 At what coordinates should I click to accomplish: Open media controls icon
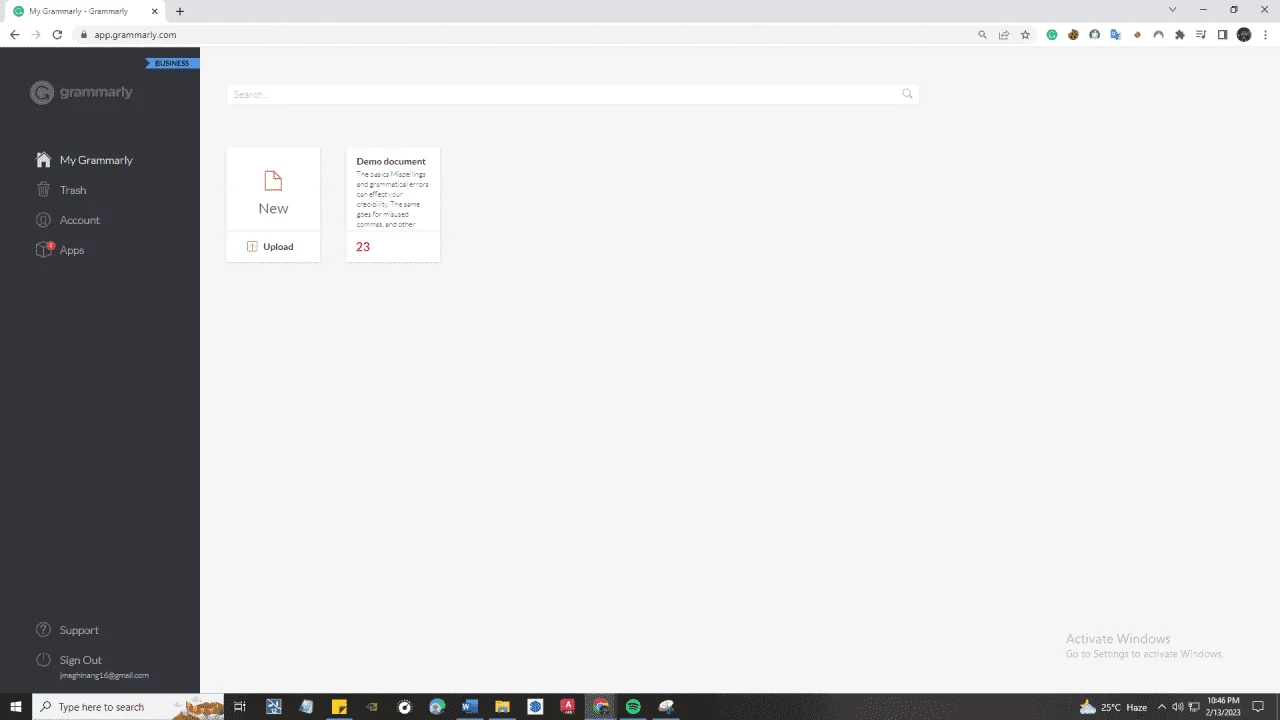click(1201, 34)
